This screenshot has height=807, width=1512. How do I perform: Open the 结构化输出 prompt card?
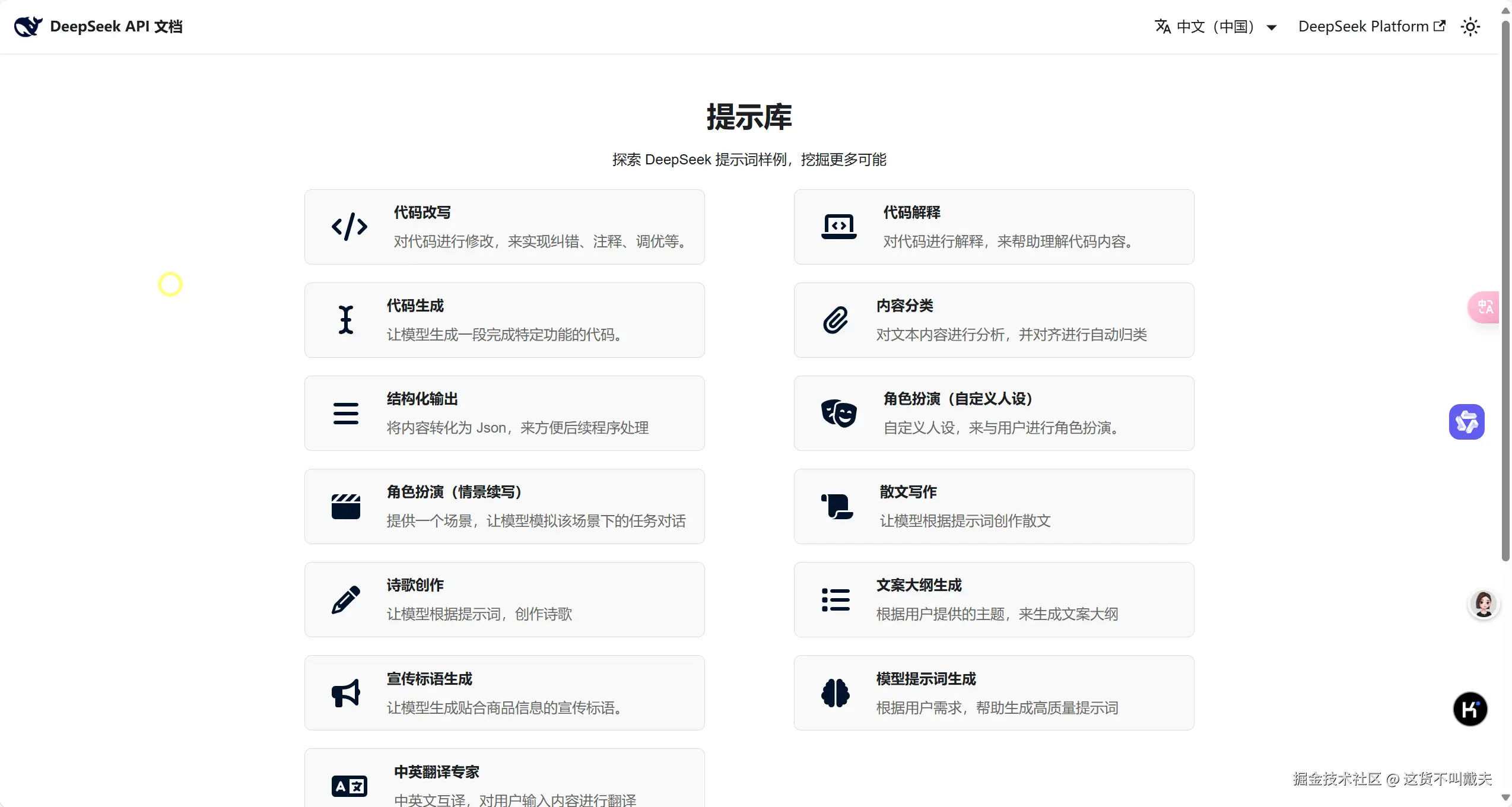click(x=504, y=413)
